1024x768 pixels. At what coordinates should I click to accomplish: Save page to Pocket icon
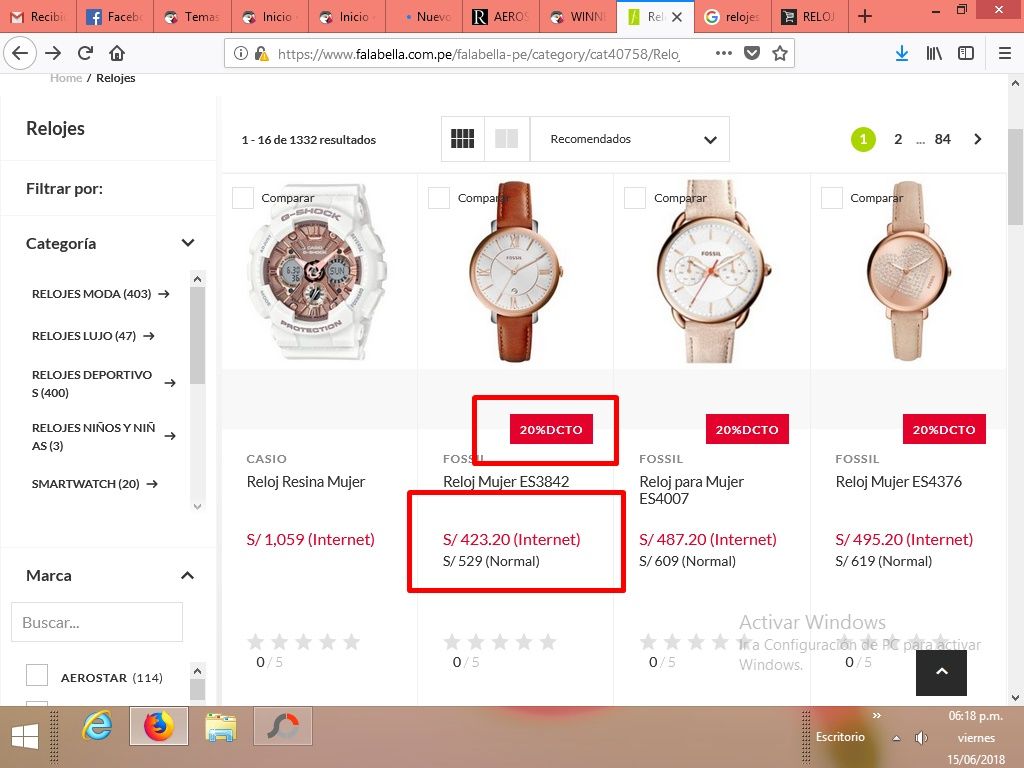click(752, 54)
